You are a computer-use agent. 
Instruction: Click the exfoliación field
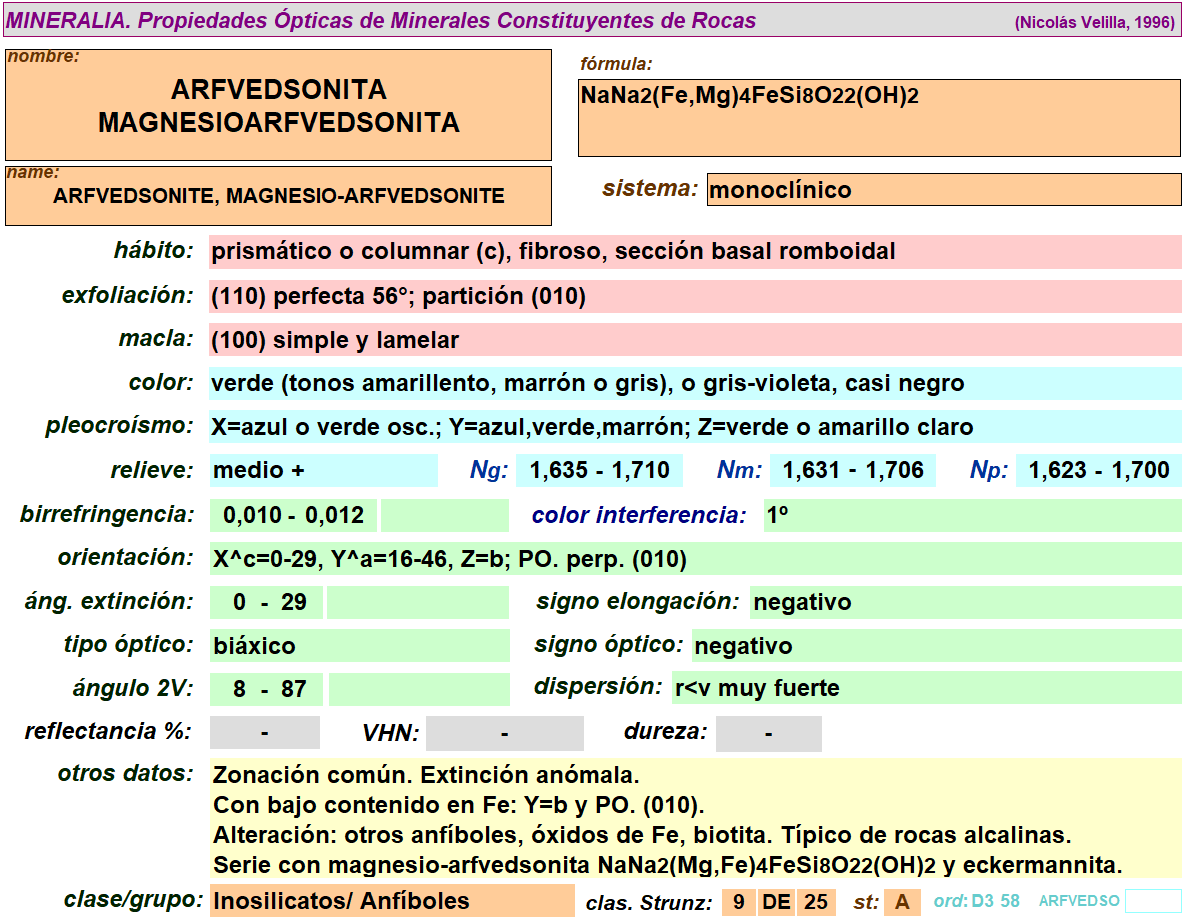tap(694, 296)
